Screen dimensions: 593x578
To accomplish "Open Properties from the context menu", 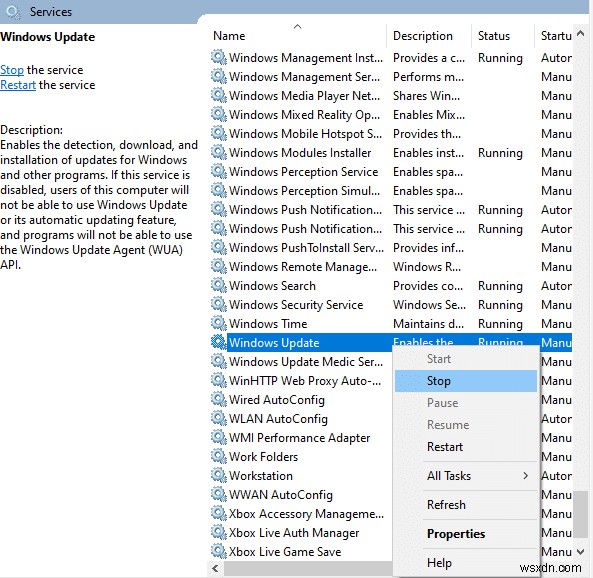I will pyautogui.click(x=466, y=534).
